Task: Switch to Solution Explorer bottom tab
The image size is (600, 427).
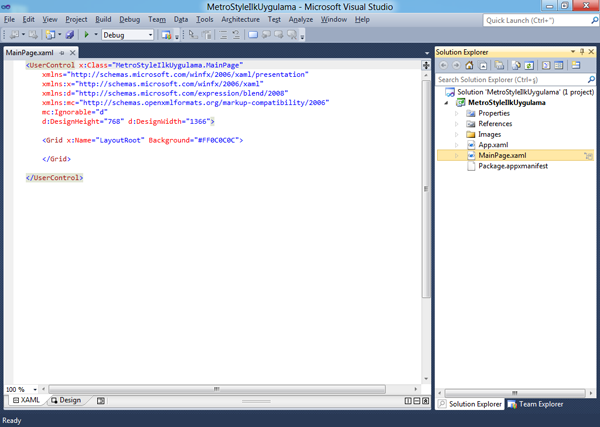Action: coord(470,404)
